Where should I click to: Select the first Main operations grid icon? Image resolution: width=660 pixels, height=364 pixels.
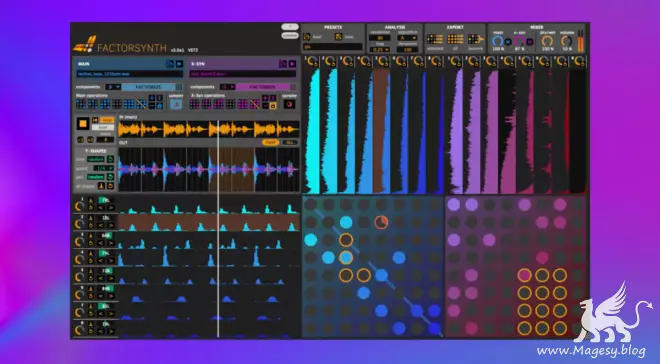tap(80, 104)
